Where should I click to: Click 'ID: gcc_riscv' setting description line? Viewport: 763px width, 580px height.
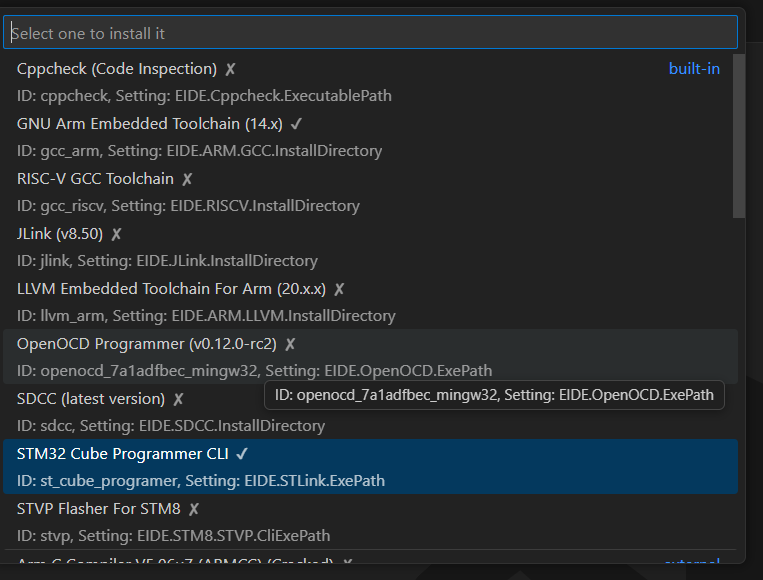188,206
